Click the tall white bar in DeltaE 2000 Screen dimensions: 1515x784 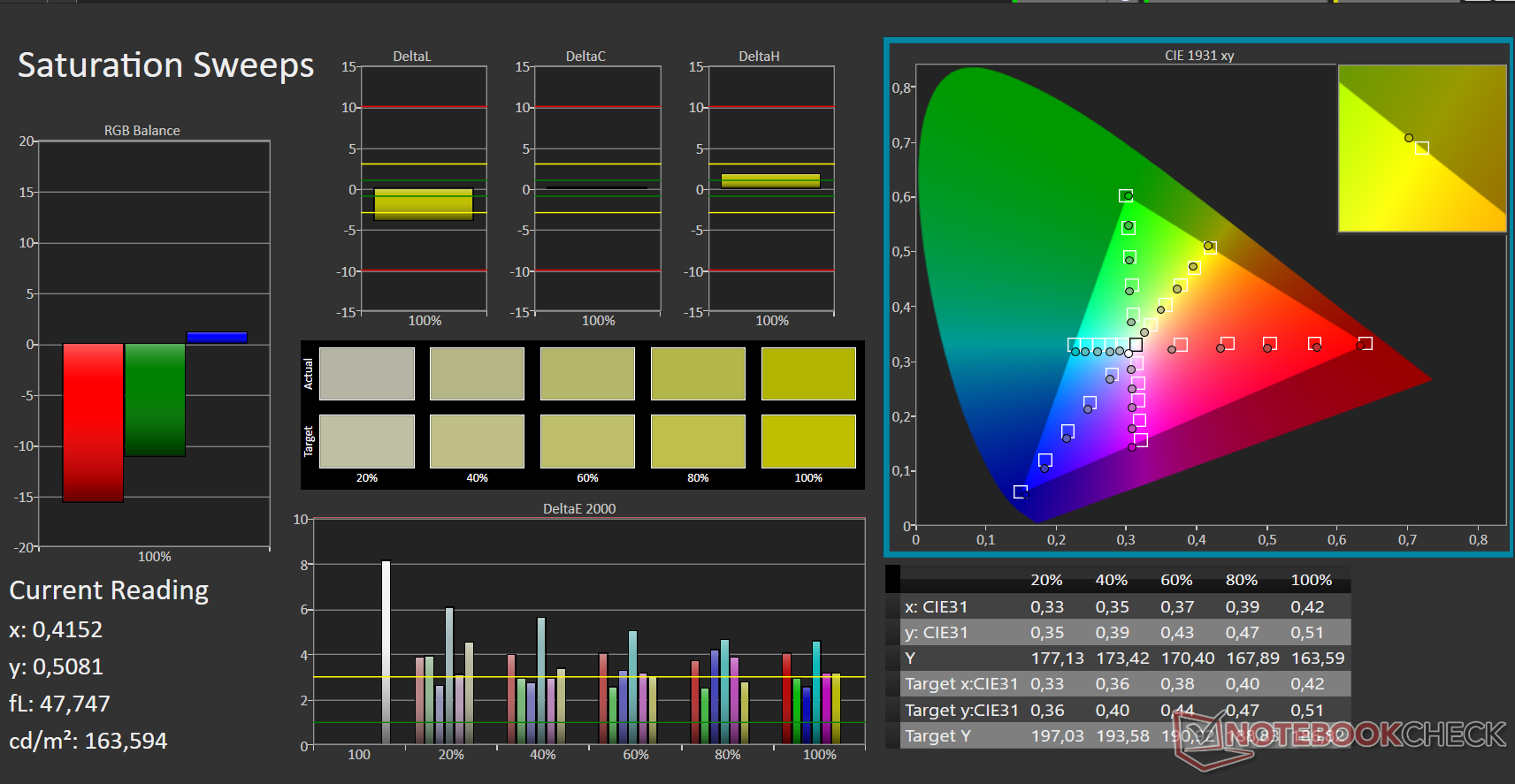pyautogui.click(x=386, y=651)
